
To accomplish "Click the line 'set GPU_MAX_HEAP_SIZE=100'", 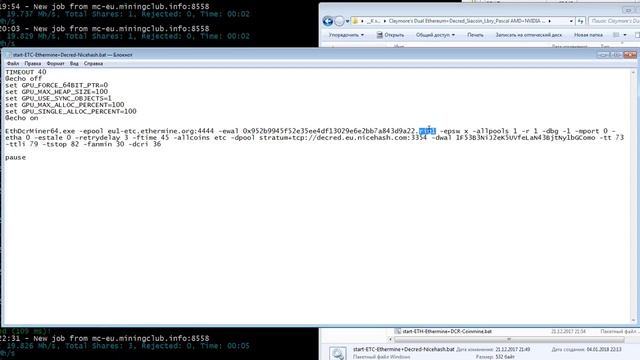I will click(x=57, y=92).
